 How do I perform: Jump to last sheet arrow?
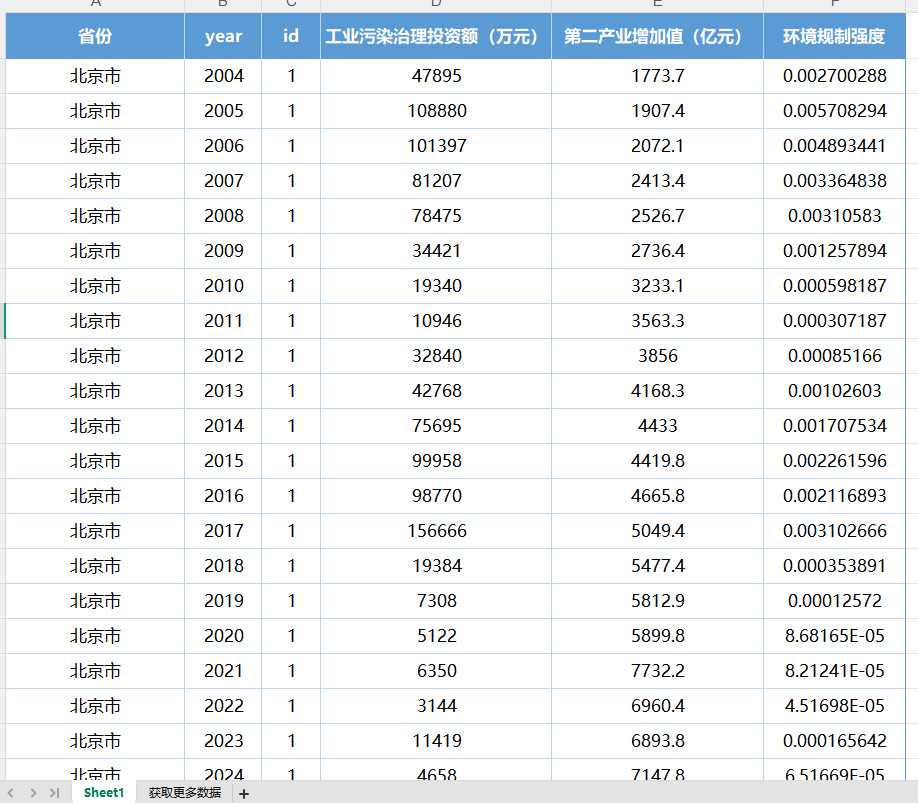click(x=54, y=793)
